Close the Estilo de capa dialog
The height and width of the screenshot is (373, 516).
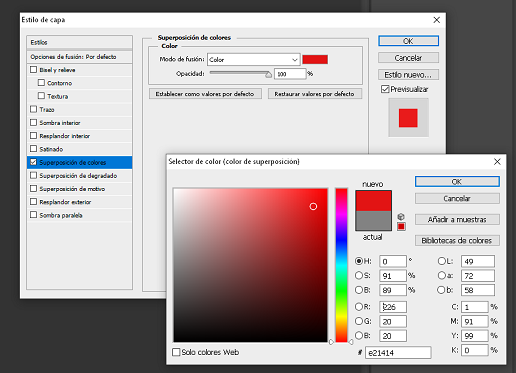click(x=437, y=20)
